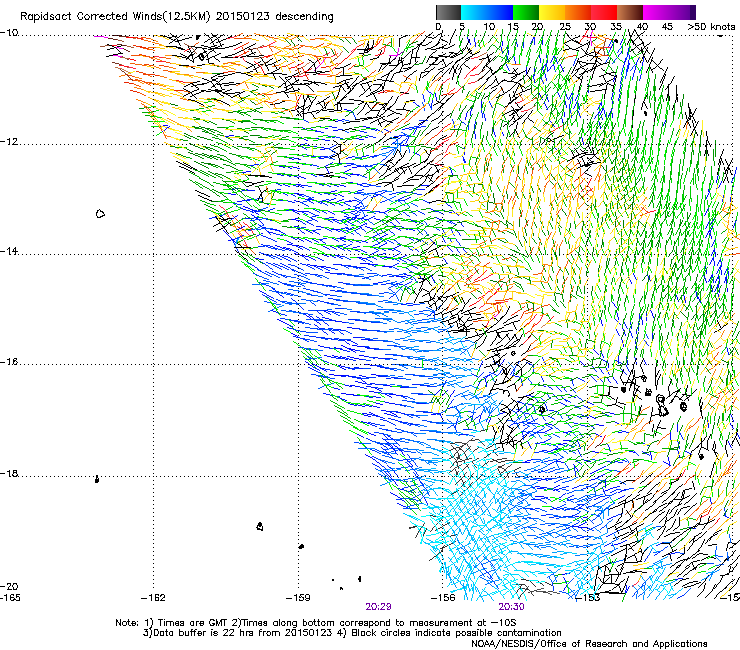Click the '40' legend scale label
The width and height of the screenshot is (740, 650).
[x=642, y=27]
